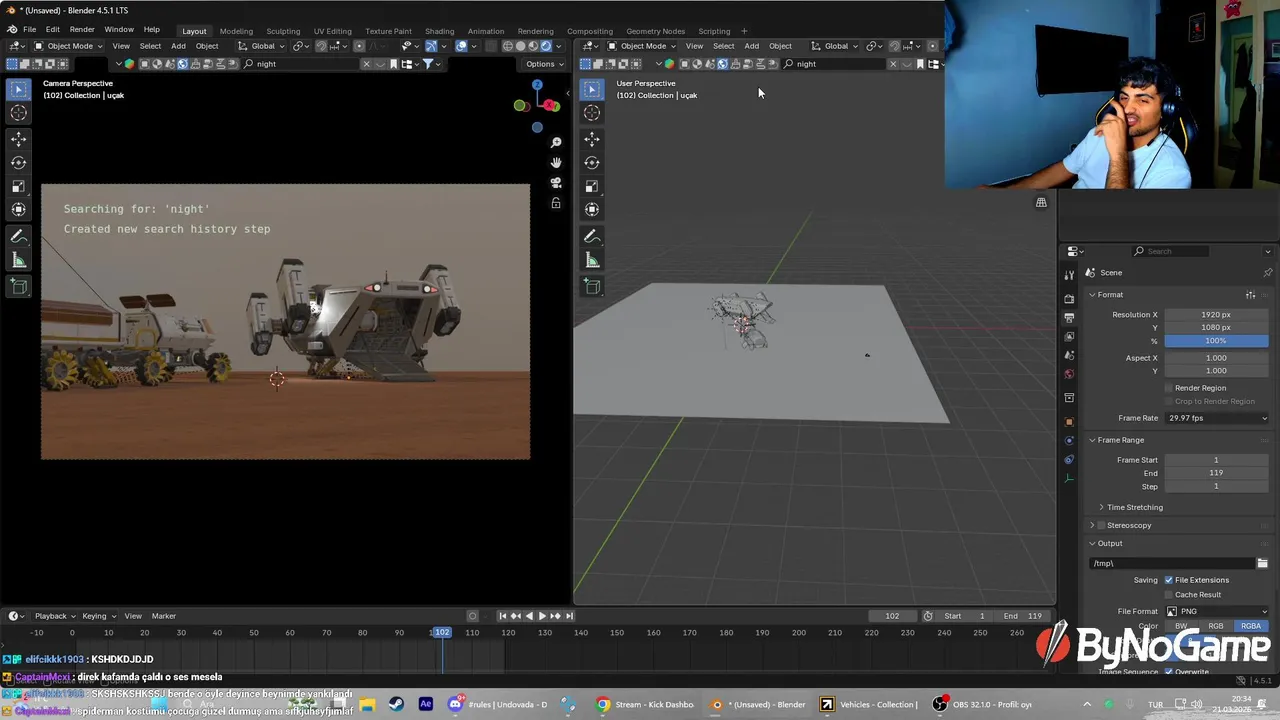This screenshot has width=1280, height=720.
Task: Open the File menu
Action: click(30, 30)
